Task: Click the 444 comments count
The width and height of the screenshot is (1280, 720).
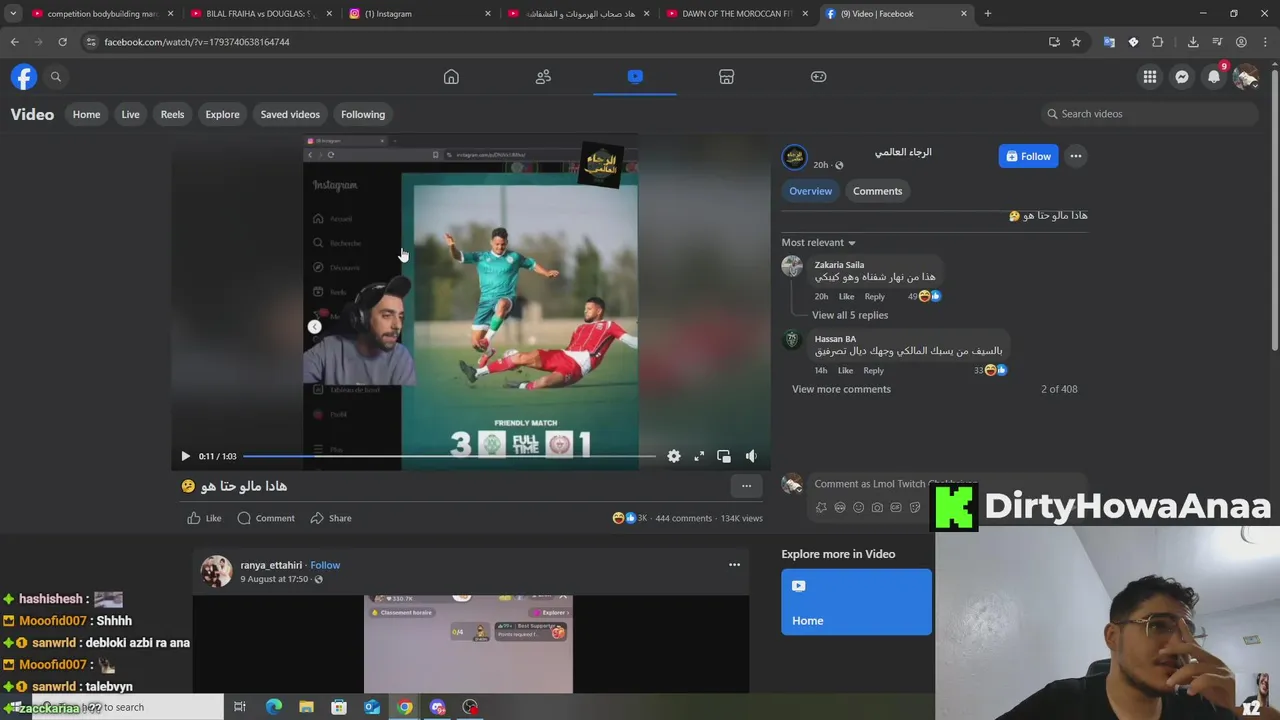Action: [684, 518]
